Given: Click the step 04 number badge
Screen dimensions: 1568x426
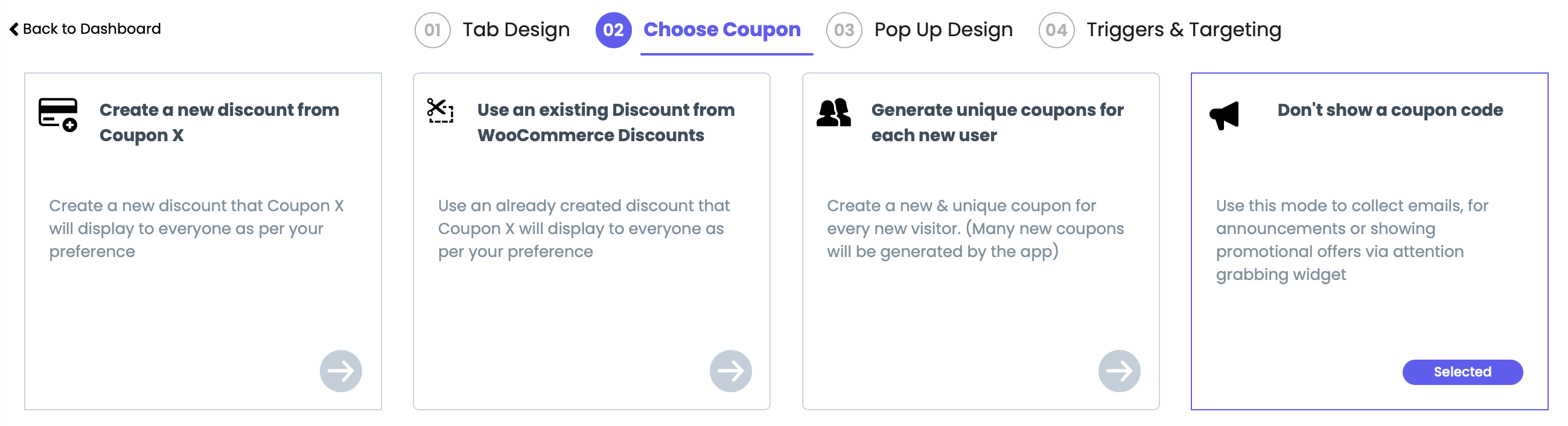Looking at the screenshot, I should pos(1056,30).
